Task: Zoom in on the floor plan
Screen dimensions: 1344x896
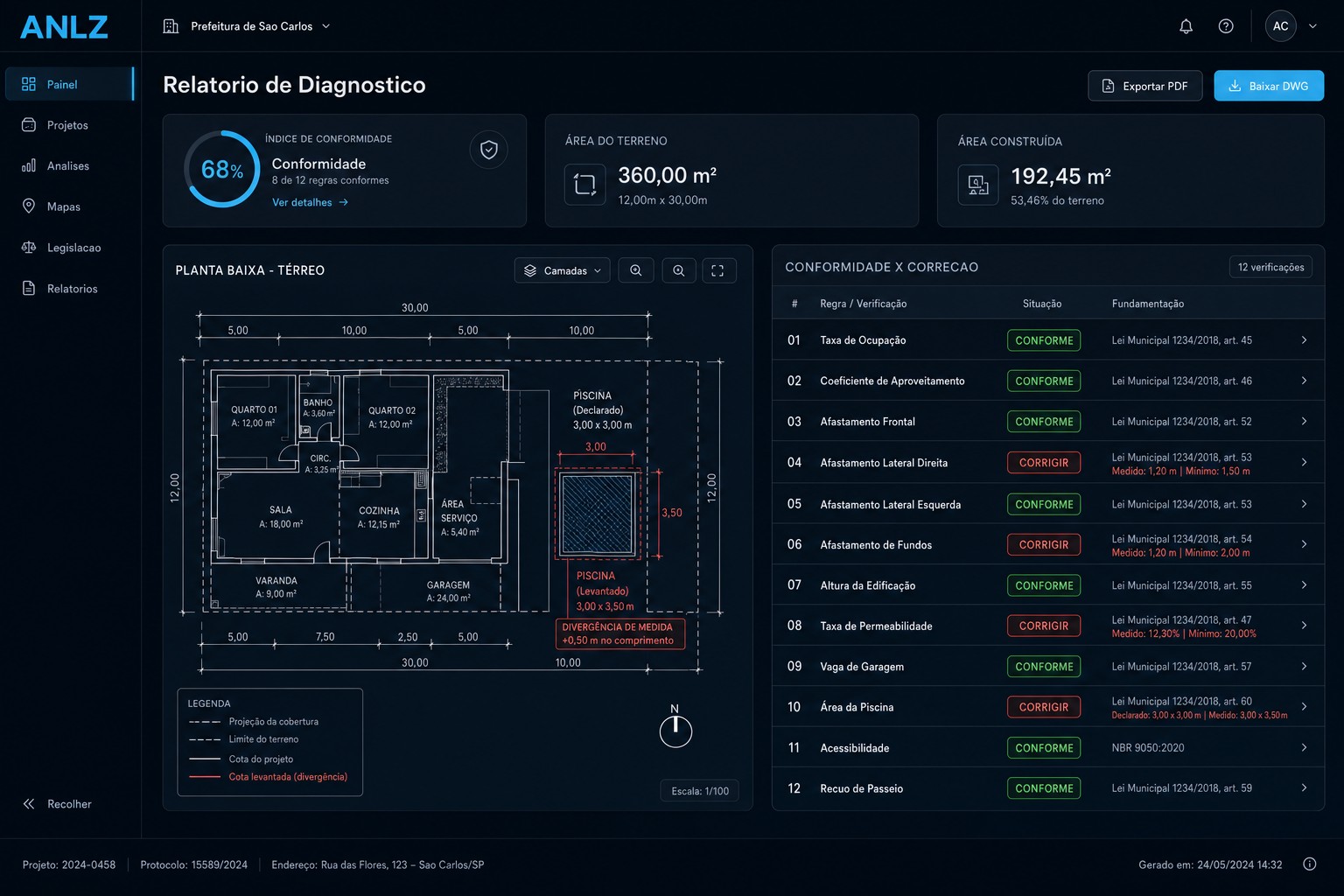Action: [x=636, y=270]
